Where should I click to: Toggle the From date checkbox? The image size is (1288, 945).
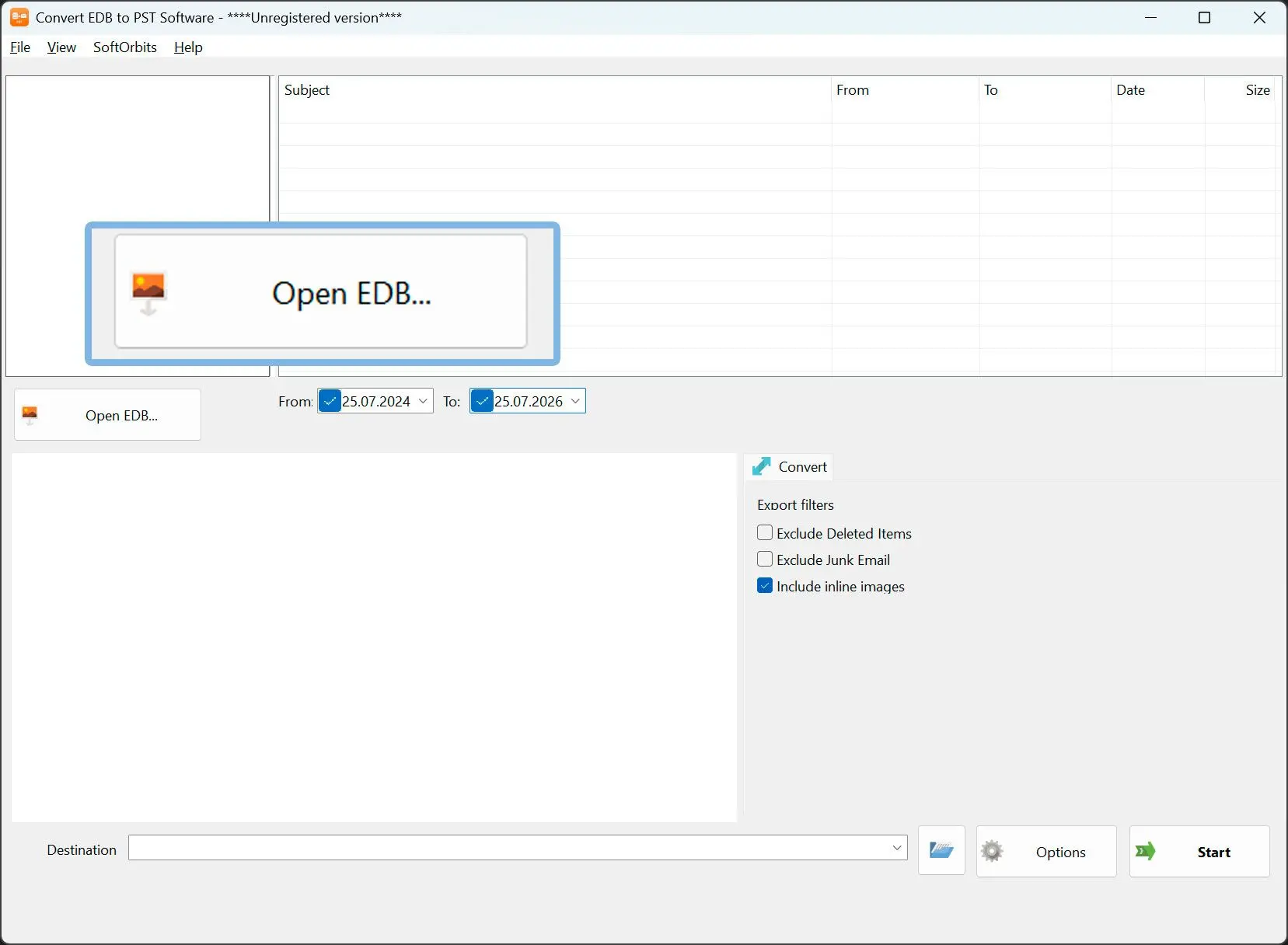330,401
